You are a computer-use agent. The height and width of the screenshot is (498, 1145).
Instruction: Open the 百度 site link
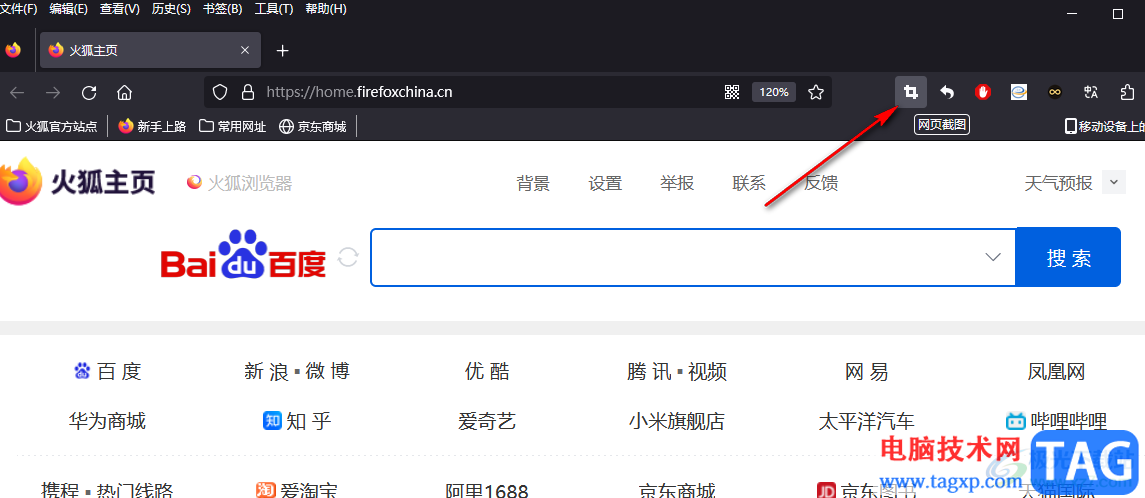pos(107,372)
